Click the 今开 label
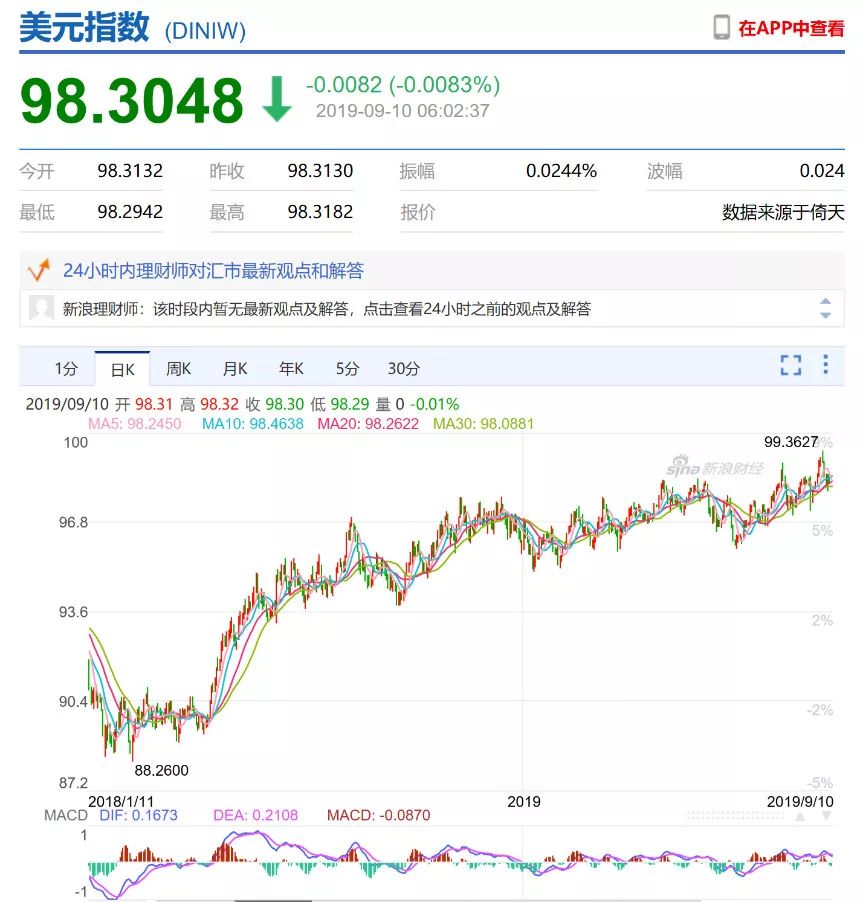The height and width of the screenshot is (902, 863). click(x=37, y=171)
